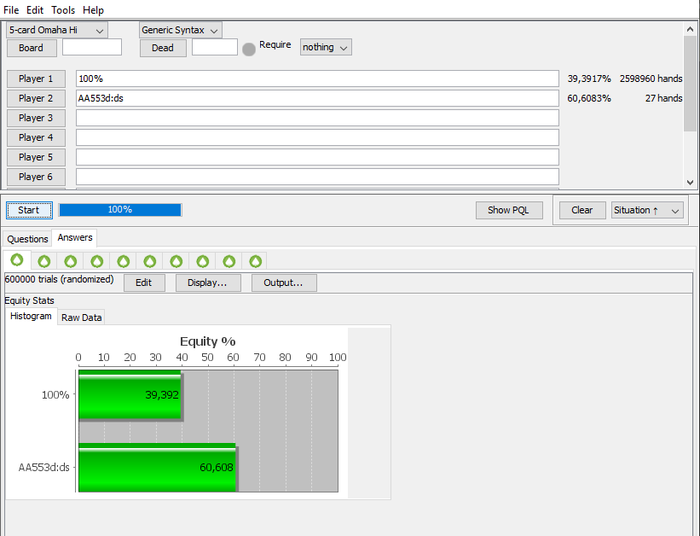Click the Player 5 button
Image resolution: width=700 pixels, height=536 pixels.
point(36,158)
